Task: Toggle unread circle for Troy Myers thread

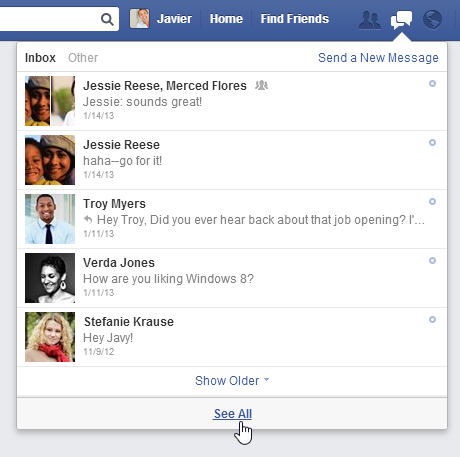Action: (432, 202)
